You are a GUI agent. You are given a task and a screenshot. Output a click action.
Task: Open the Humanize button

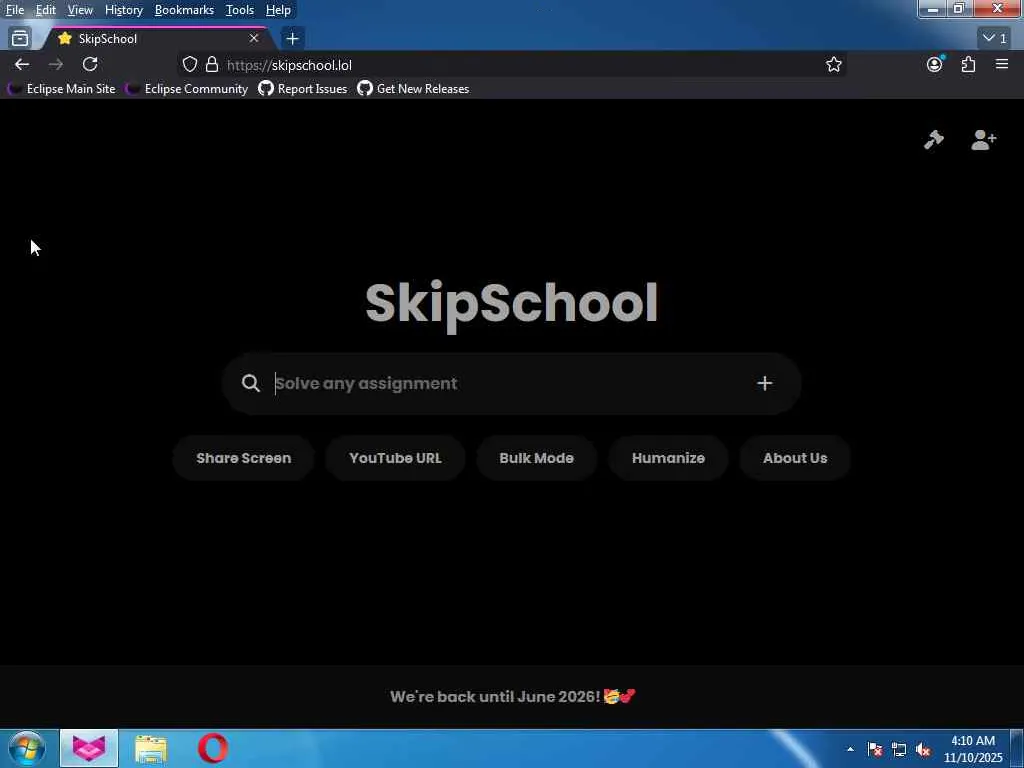pos(668,458)
